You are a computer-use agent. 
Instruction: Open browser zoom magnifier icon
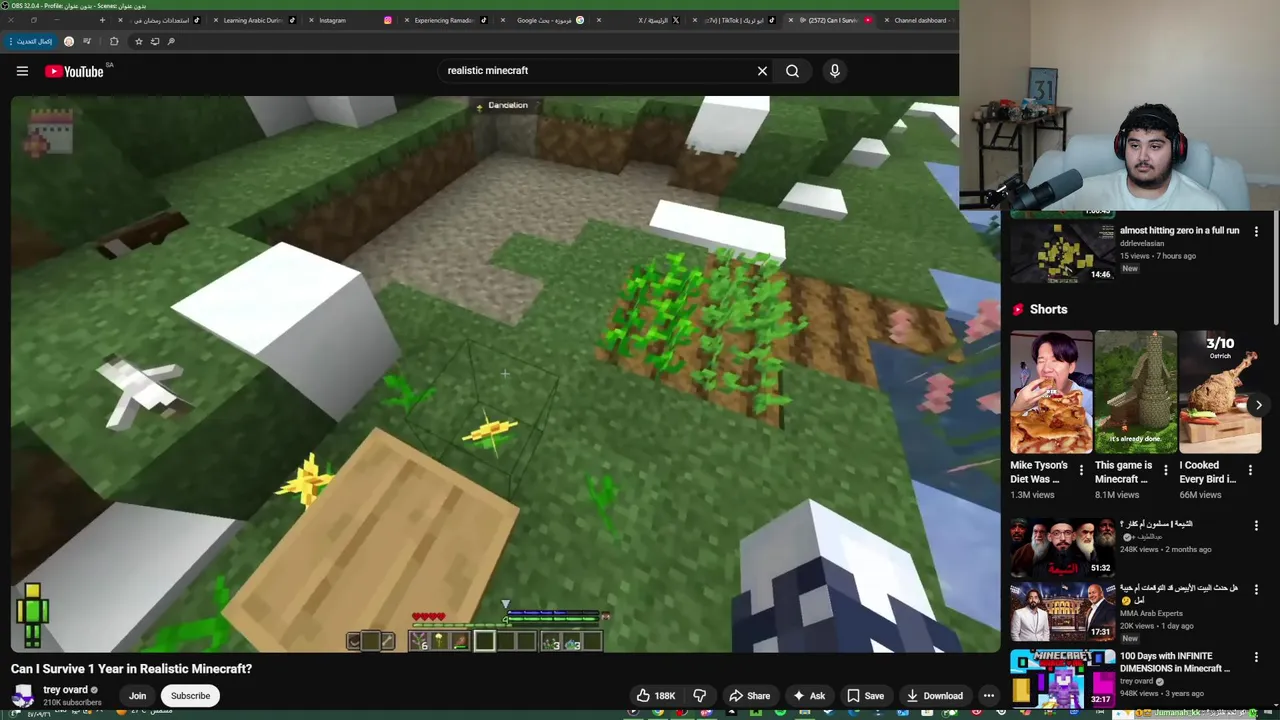(x=171, y=41)
